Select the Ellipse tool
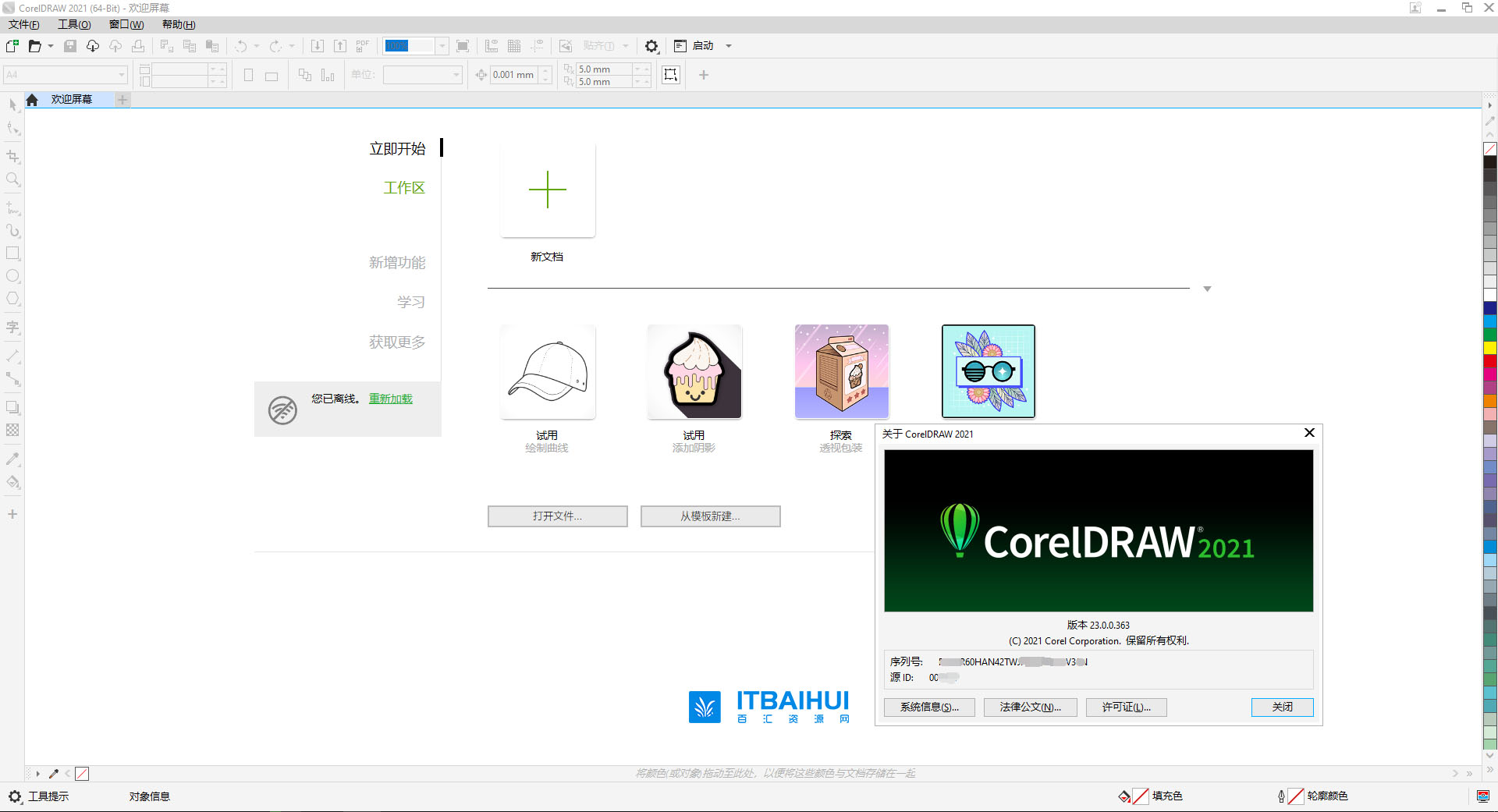 tap(12, 276)
